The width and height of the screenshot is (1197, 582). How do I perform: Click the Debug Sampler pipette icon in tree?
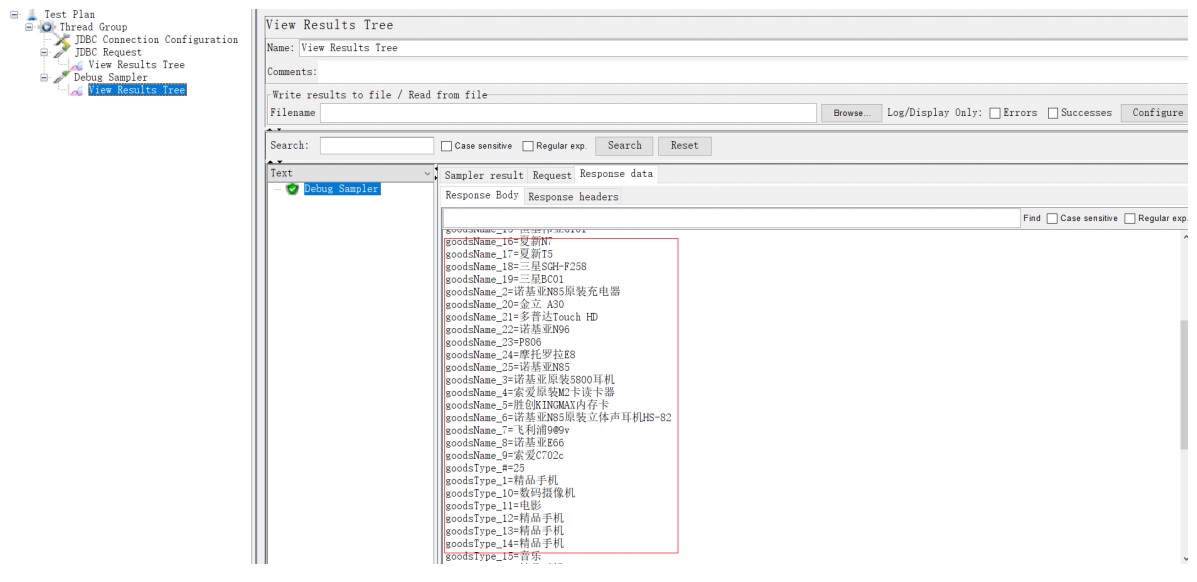62,77
